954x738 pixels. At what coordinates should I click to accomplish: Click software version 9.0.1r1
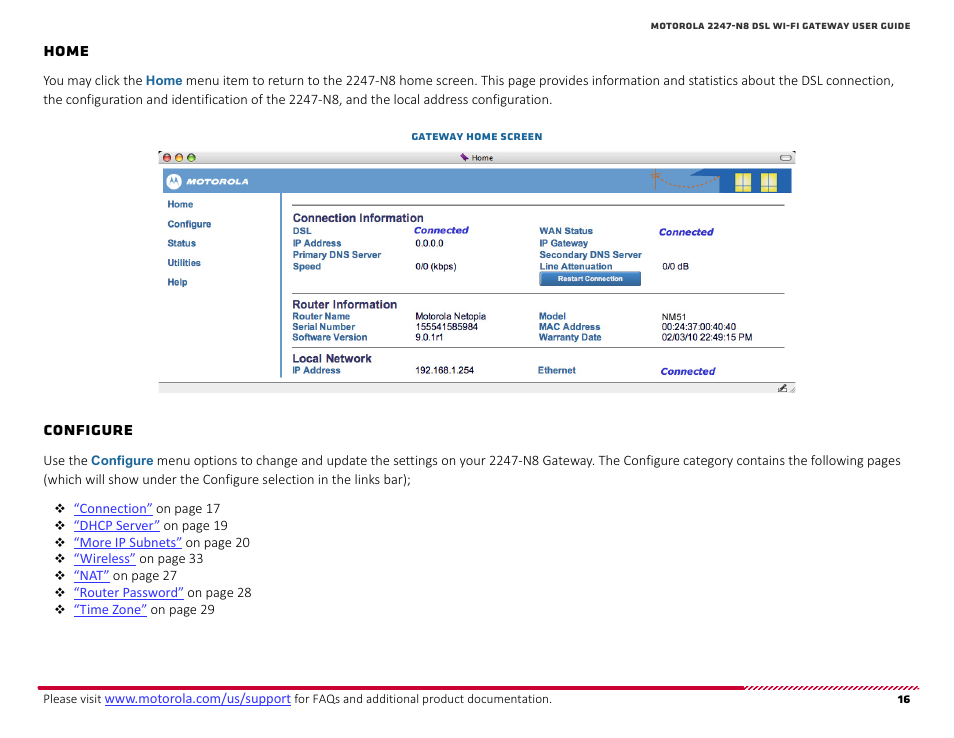pos(429,337)
